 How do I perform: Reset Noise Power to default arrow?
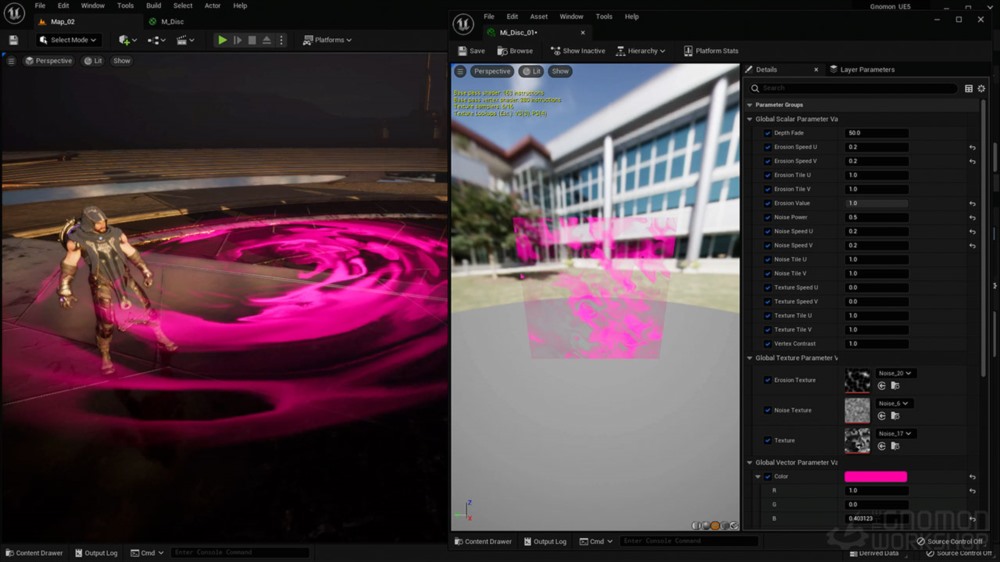click(x=973, y=218)
